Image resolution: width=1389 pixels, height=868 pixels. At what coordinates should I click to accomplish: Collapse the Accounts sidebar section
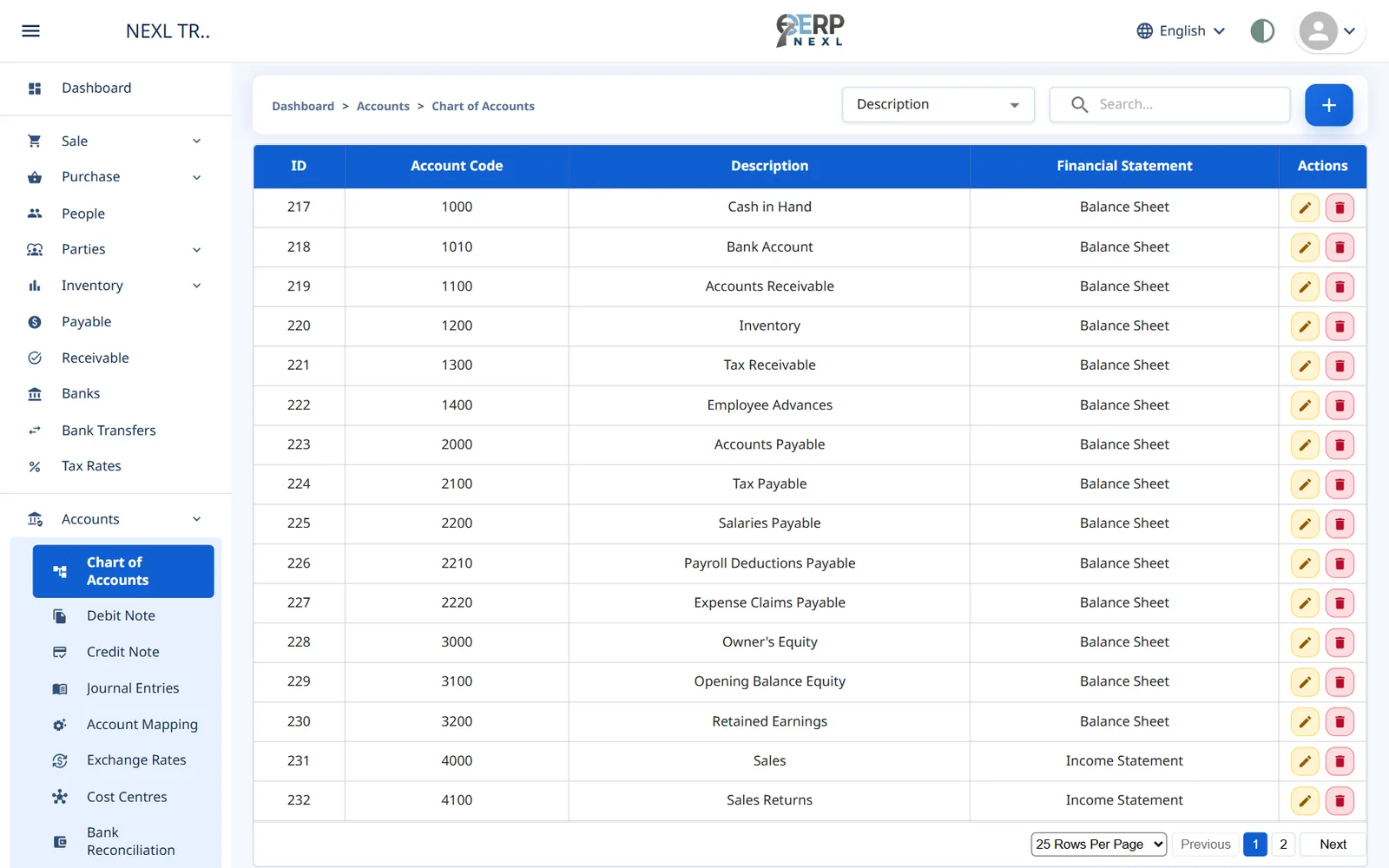click(x=115, y=519)
